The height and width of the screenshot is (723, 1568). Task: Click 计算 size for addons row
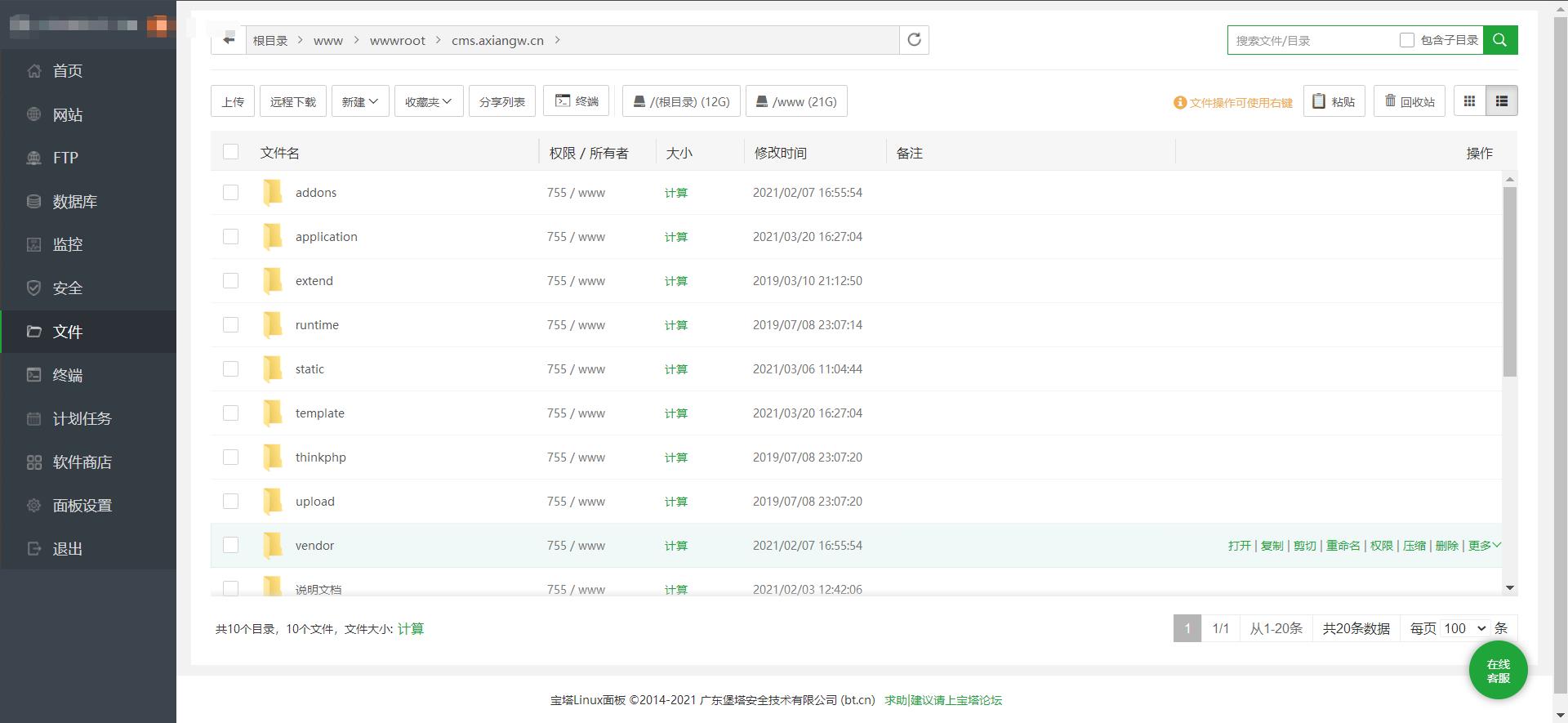coord(676,193)
